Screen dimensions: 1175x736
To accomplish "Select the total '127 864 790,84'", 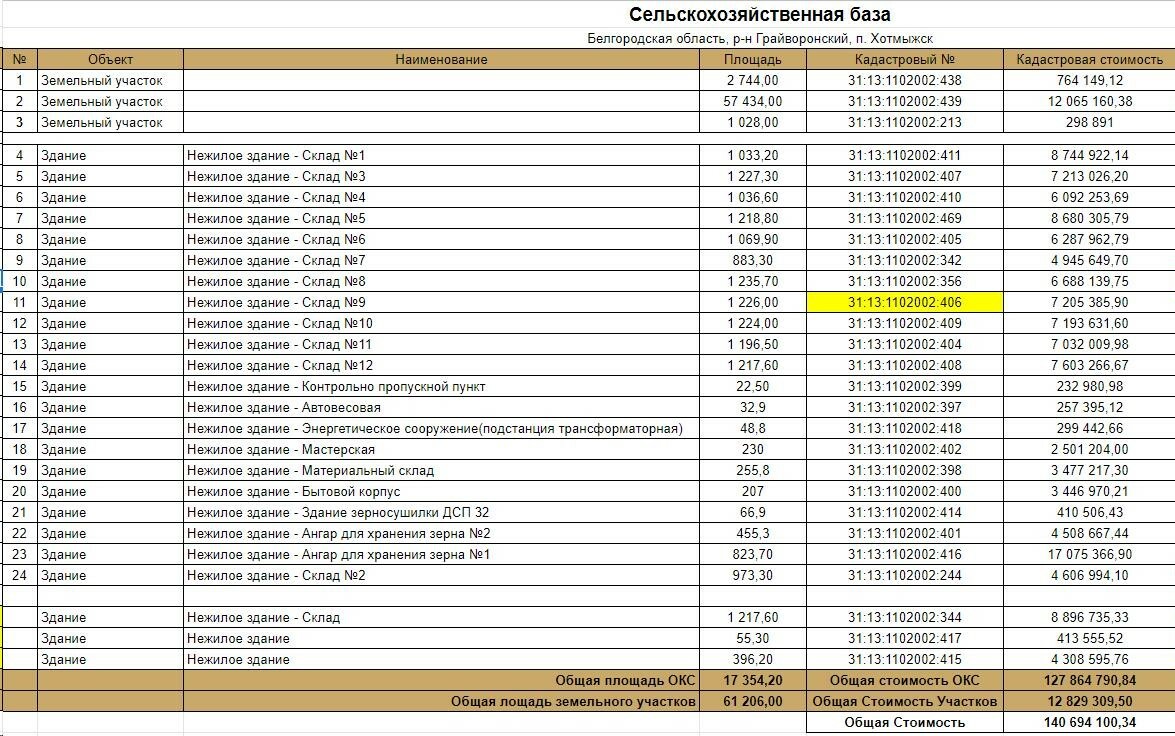I will pyautogui.click(x=1090, y=680).
